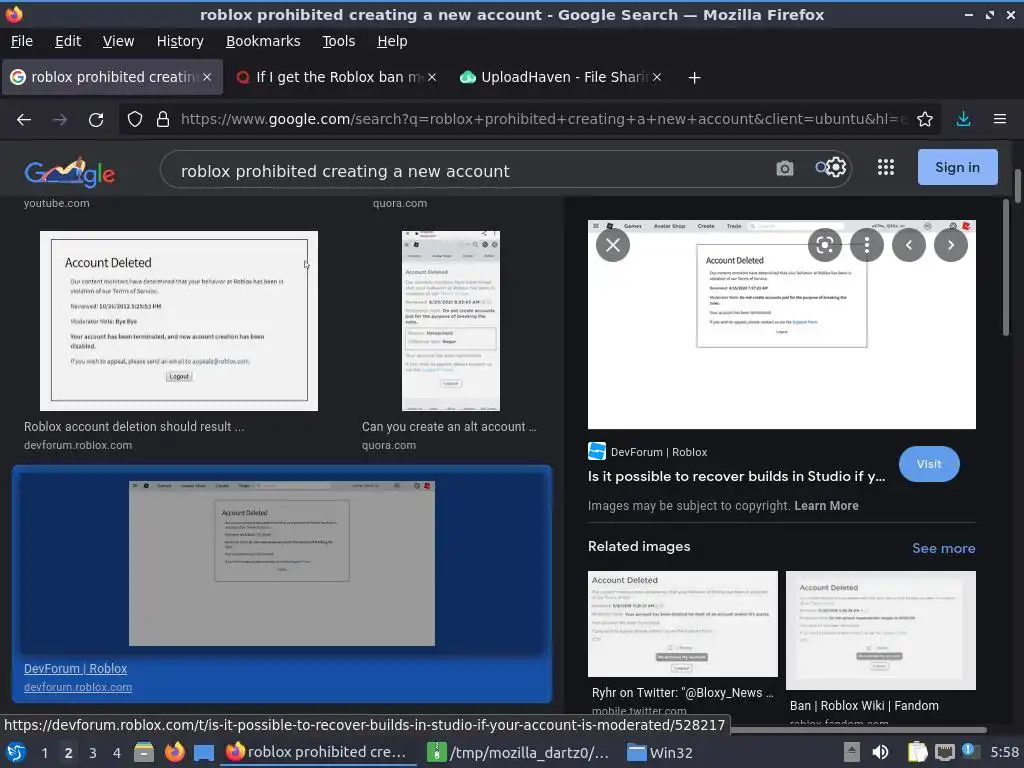Open the DevForum | Roblox link in selected result
Screen dimensions: 1024x768
[76, 669]
